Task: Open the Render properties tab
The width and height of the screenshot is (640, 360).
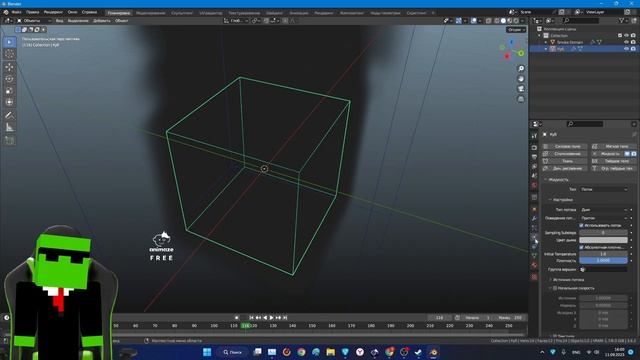Action: (x=534, y=148)
